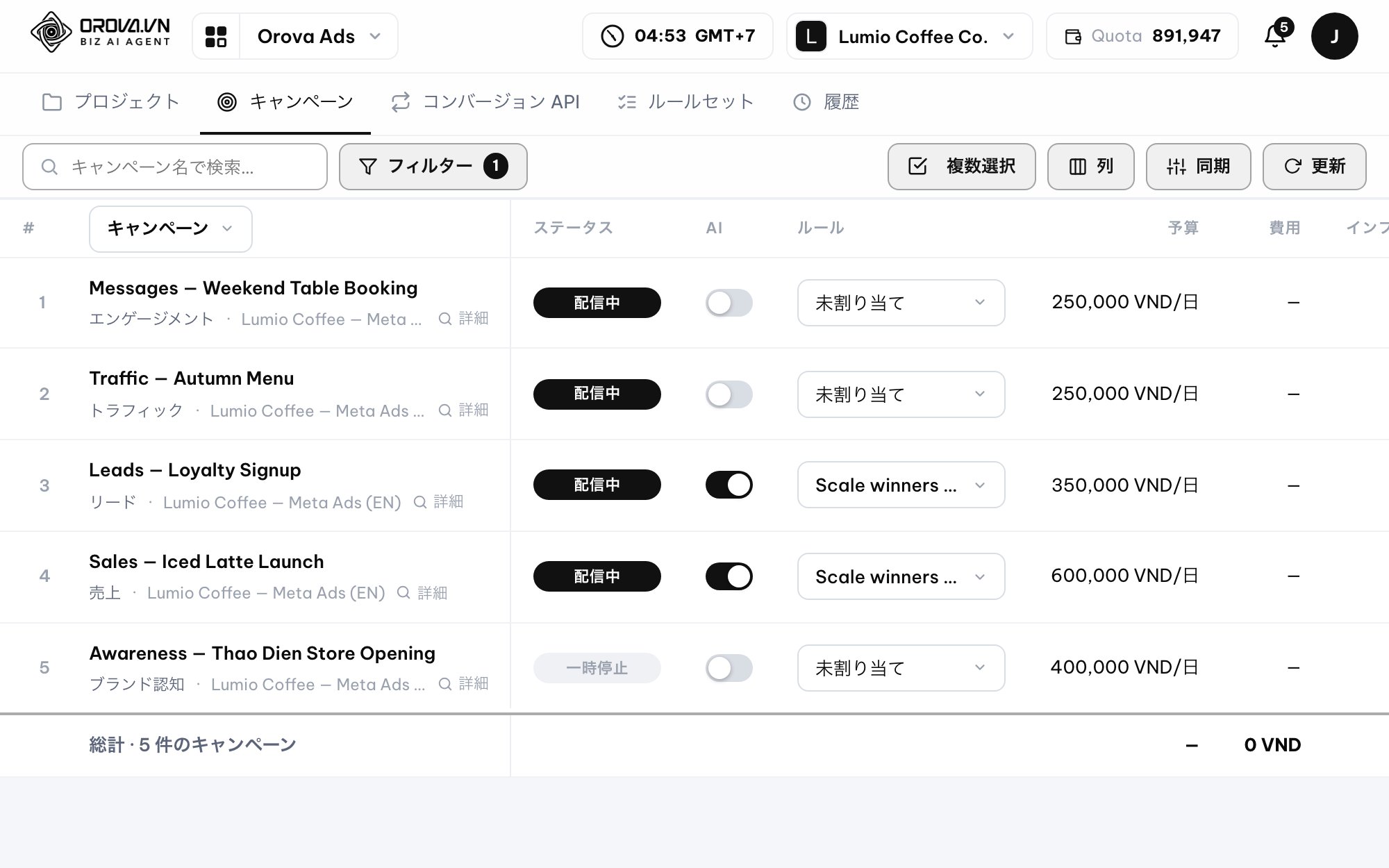Click the clock icon beside 04:53
The image size is (1389, 868).
[612, 36]
